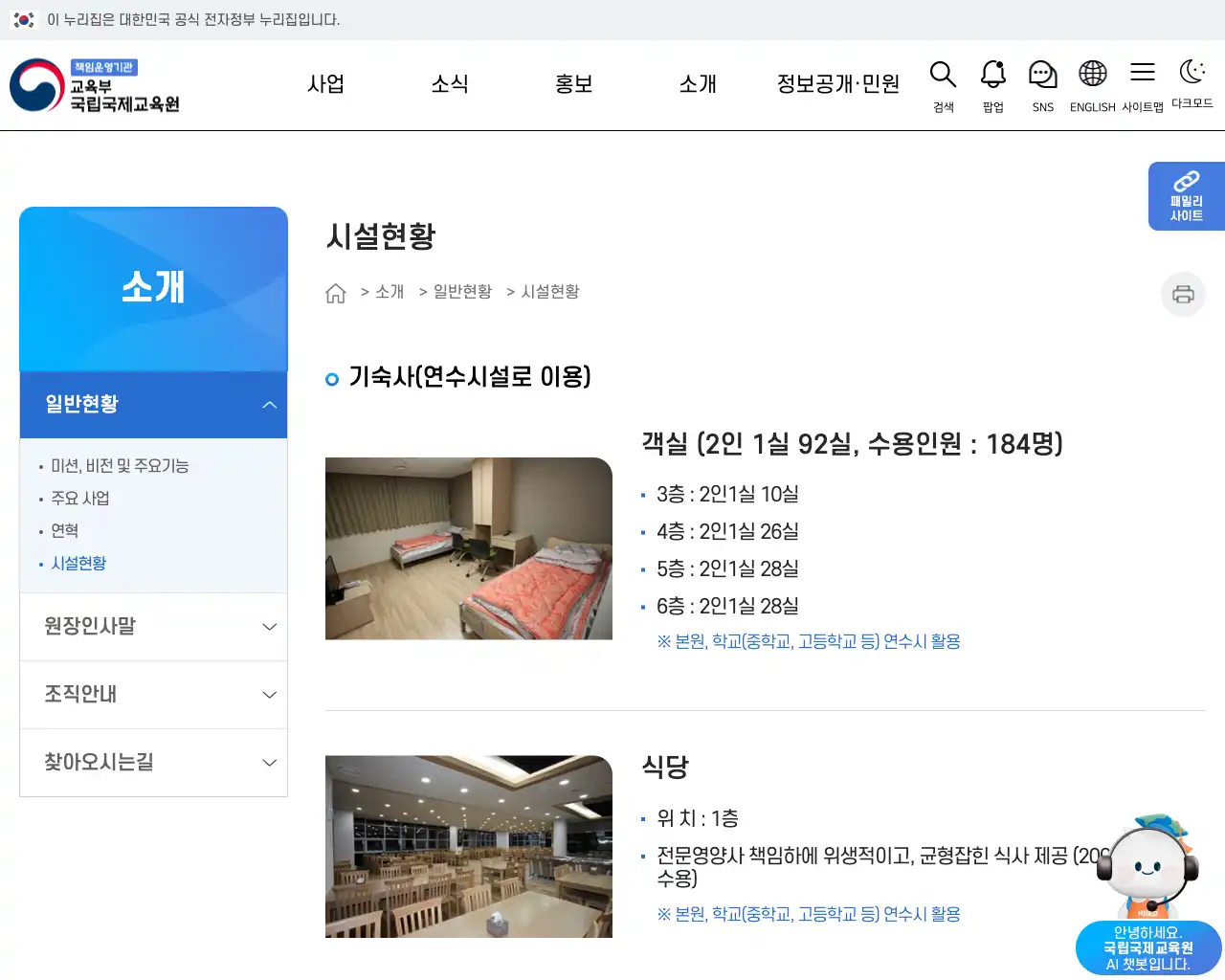Screen dimensions: 1225x980
Task: View the dormitory room photo
Action: click(x=469, y=548)
